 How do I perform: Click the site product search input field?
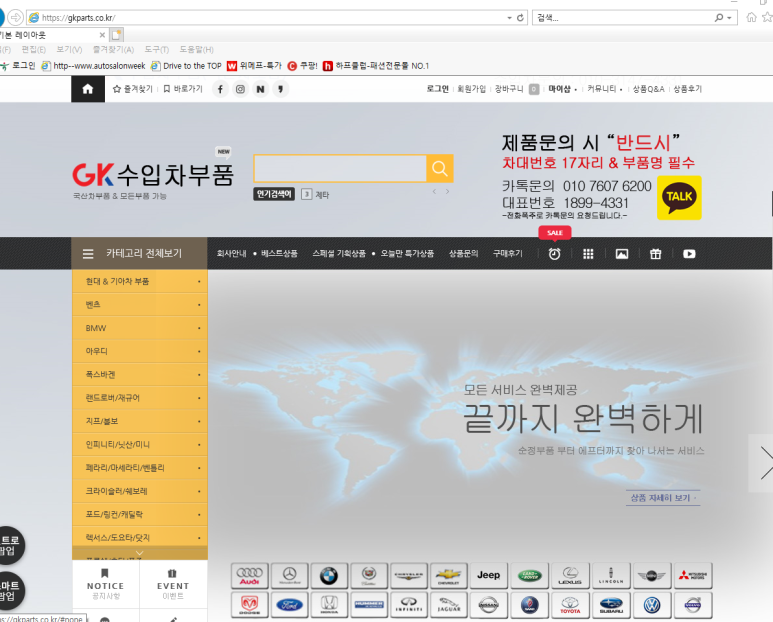[340, 169]
